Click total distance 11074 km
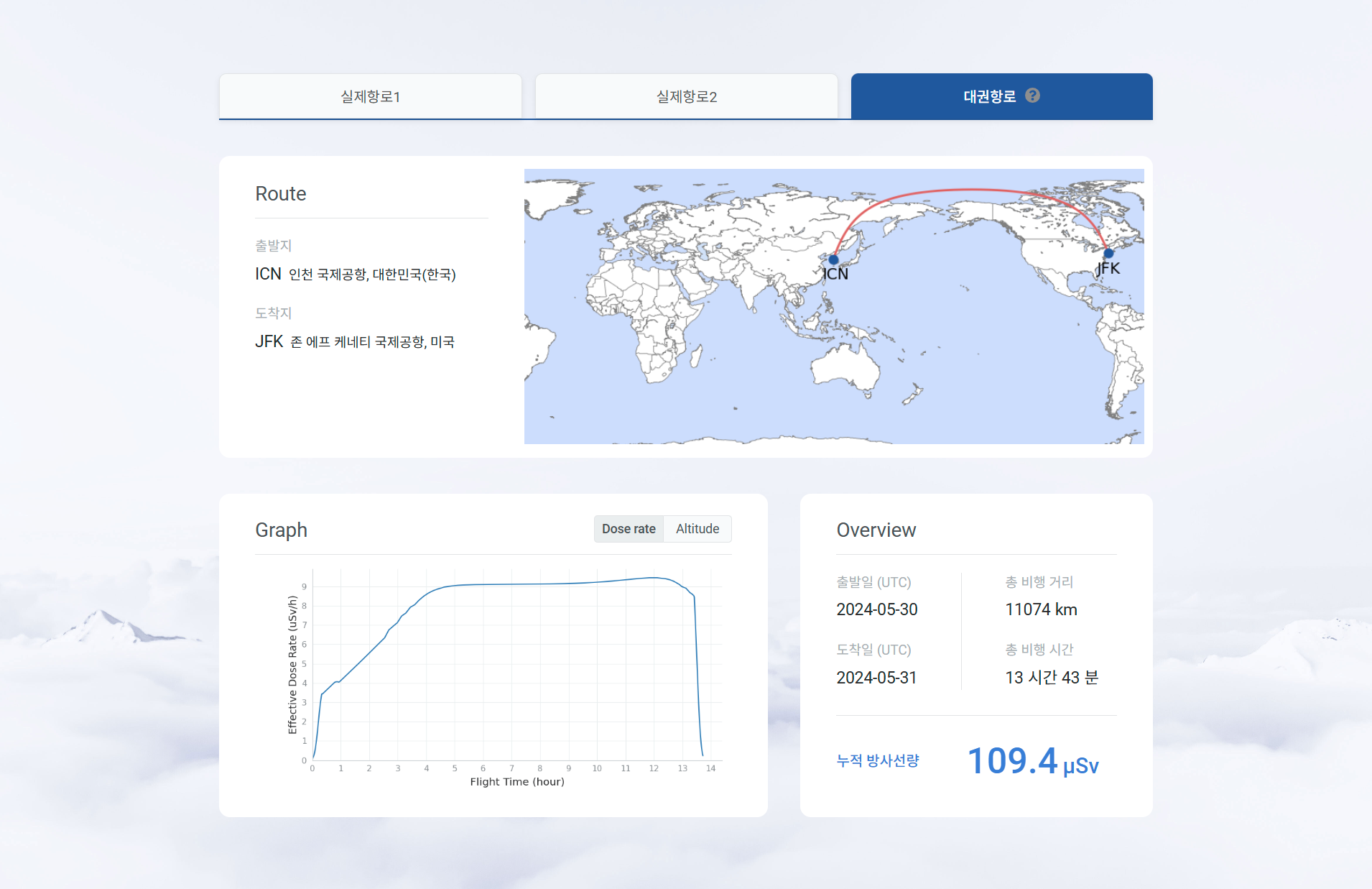This screenshot has height=889, width=1372. (1041, 609)
